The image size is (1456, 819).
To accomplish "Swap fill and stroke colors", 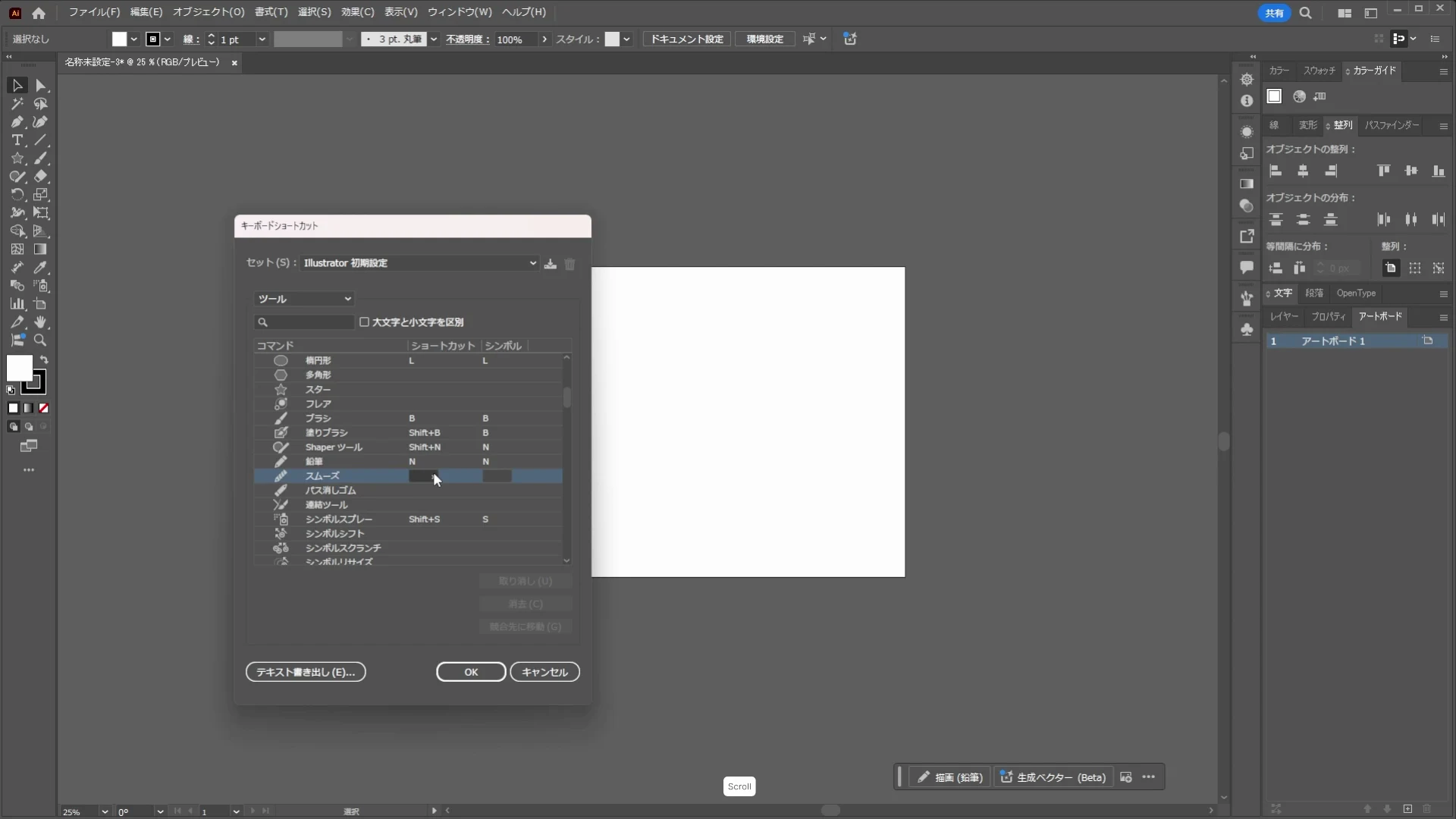I will click(44, 360).
